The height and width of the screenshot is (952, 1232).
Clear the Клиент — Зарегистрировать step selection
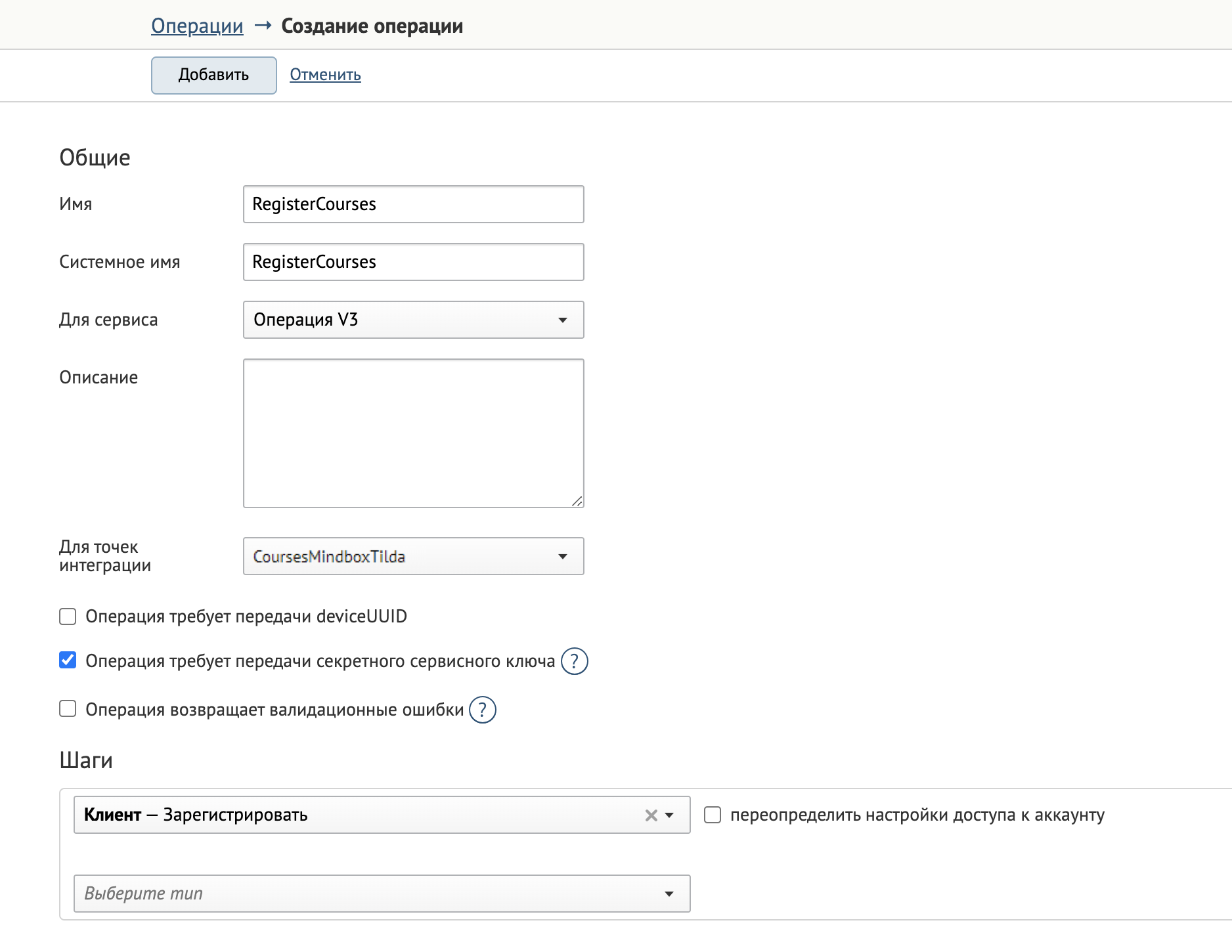click(651, 815)
